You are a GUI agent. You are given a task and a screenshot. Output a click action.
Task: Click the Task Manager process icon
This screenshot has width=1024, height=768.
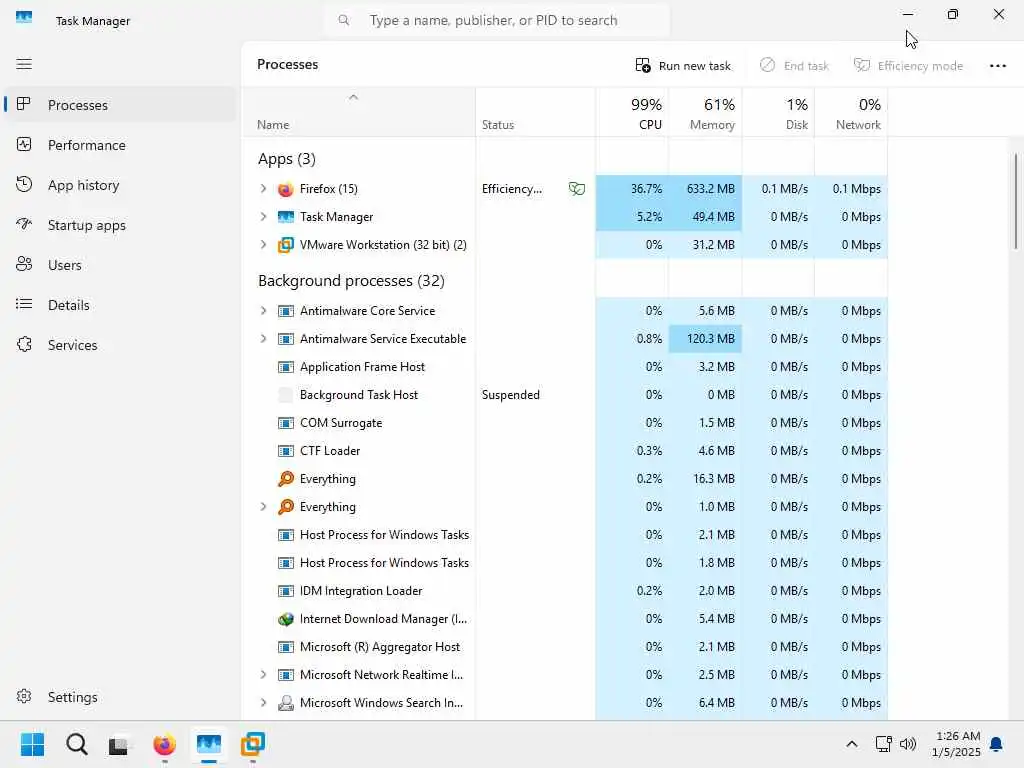(x=285, y=217)
